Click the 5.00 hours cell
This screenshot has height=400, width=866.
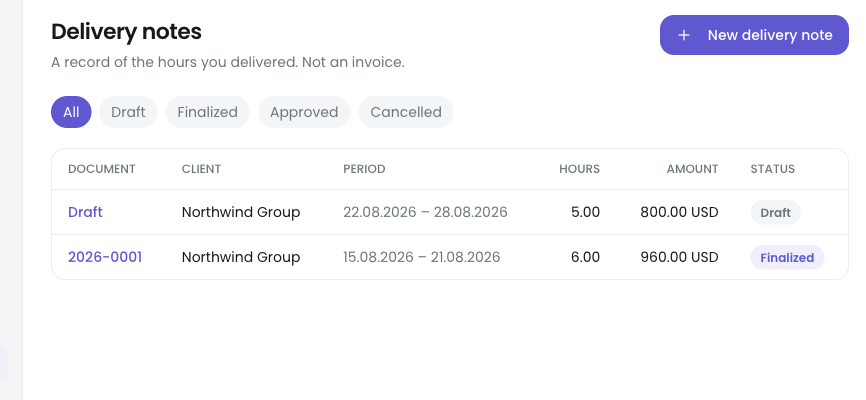tap(585, 212)
